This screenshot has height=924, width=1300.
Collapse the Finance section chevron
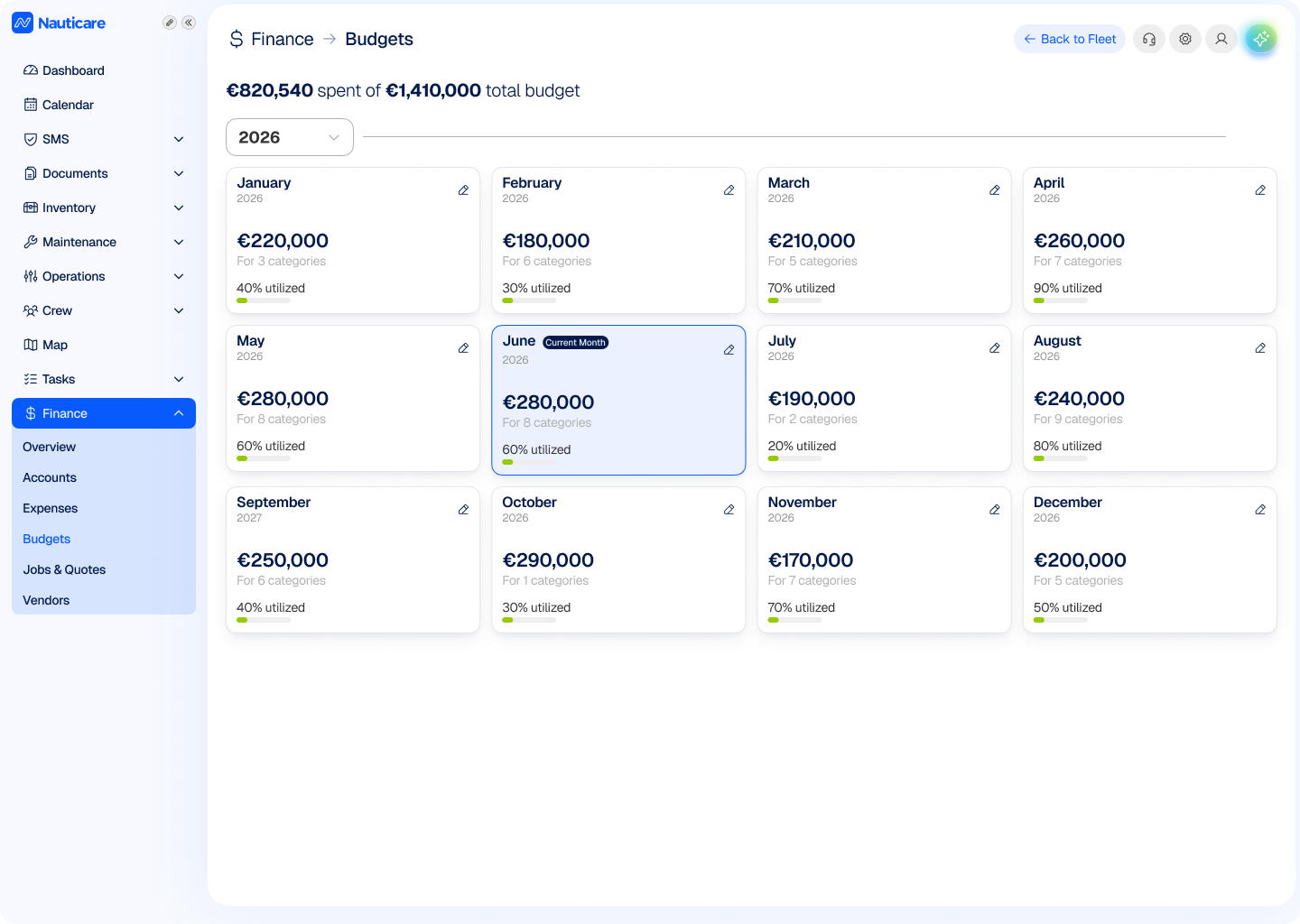tap(179, 413)
